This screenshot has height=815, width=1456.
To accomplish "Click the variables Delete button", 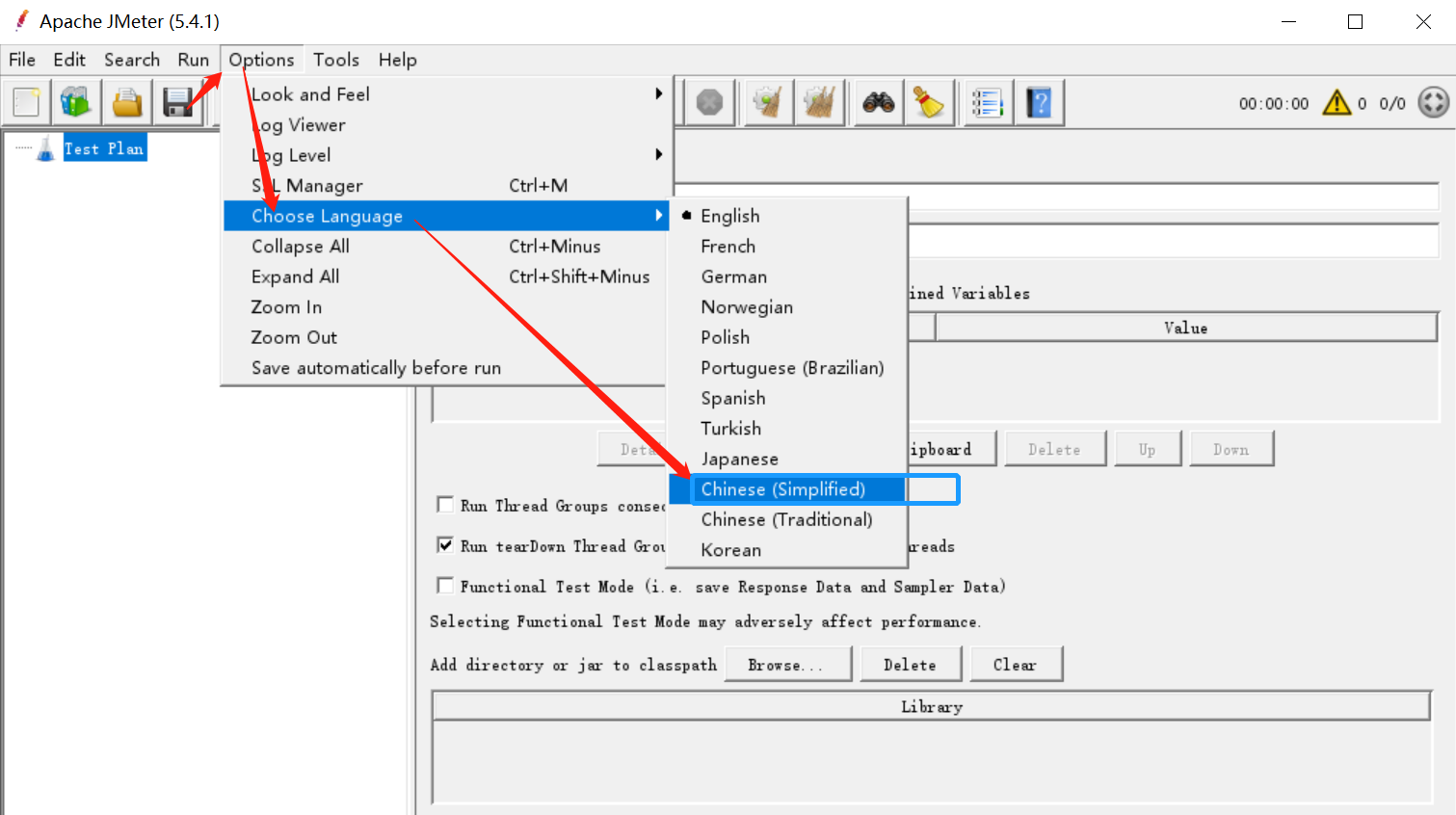I will pos(1055,449).
